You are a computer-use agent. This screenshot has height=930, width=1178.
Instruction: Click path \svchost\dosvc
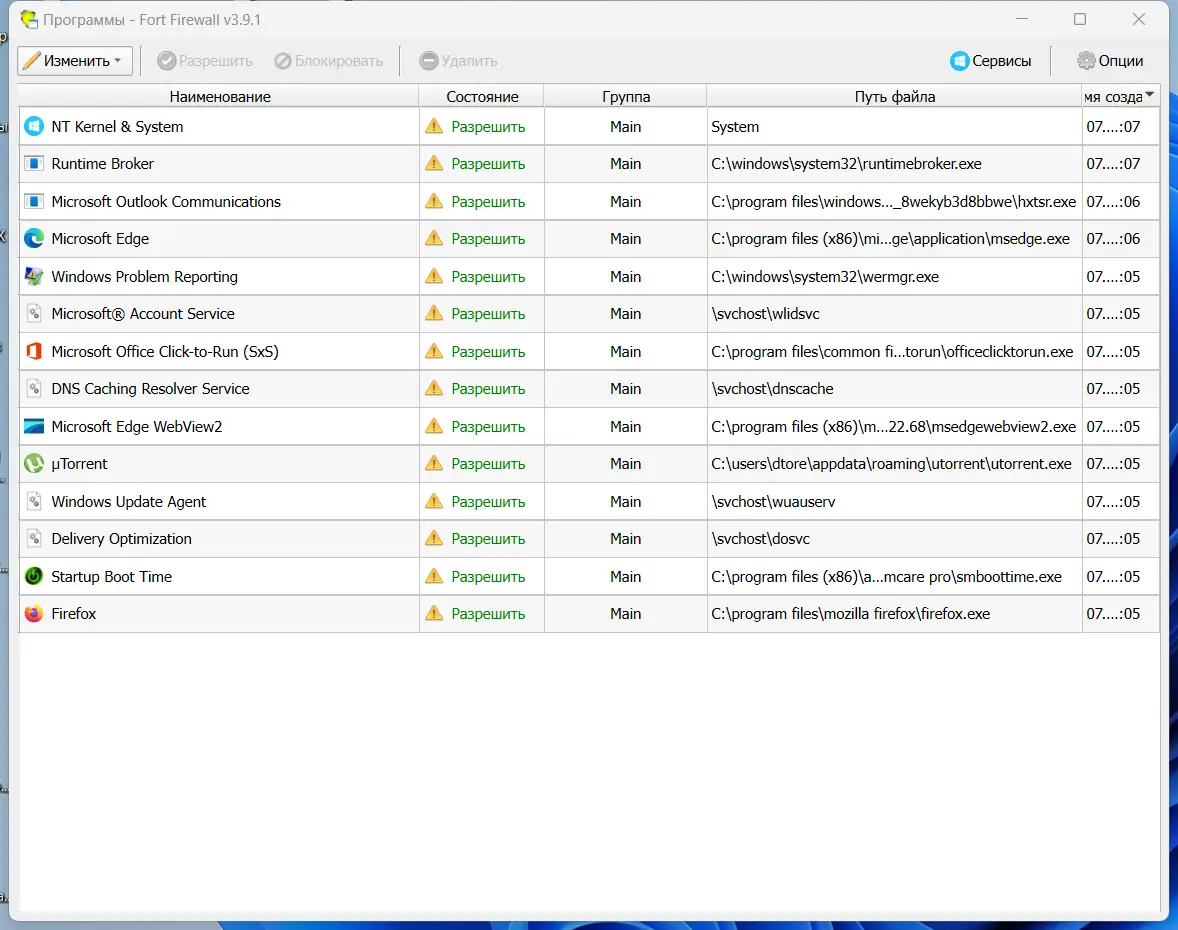(x=760, y=539)
